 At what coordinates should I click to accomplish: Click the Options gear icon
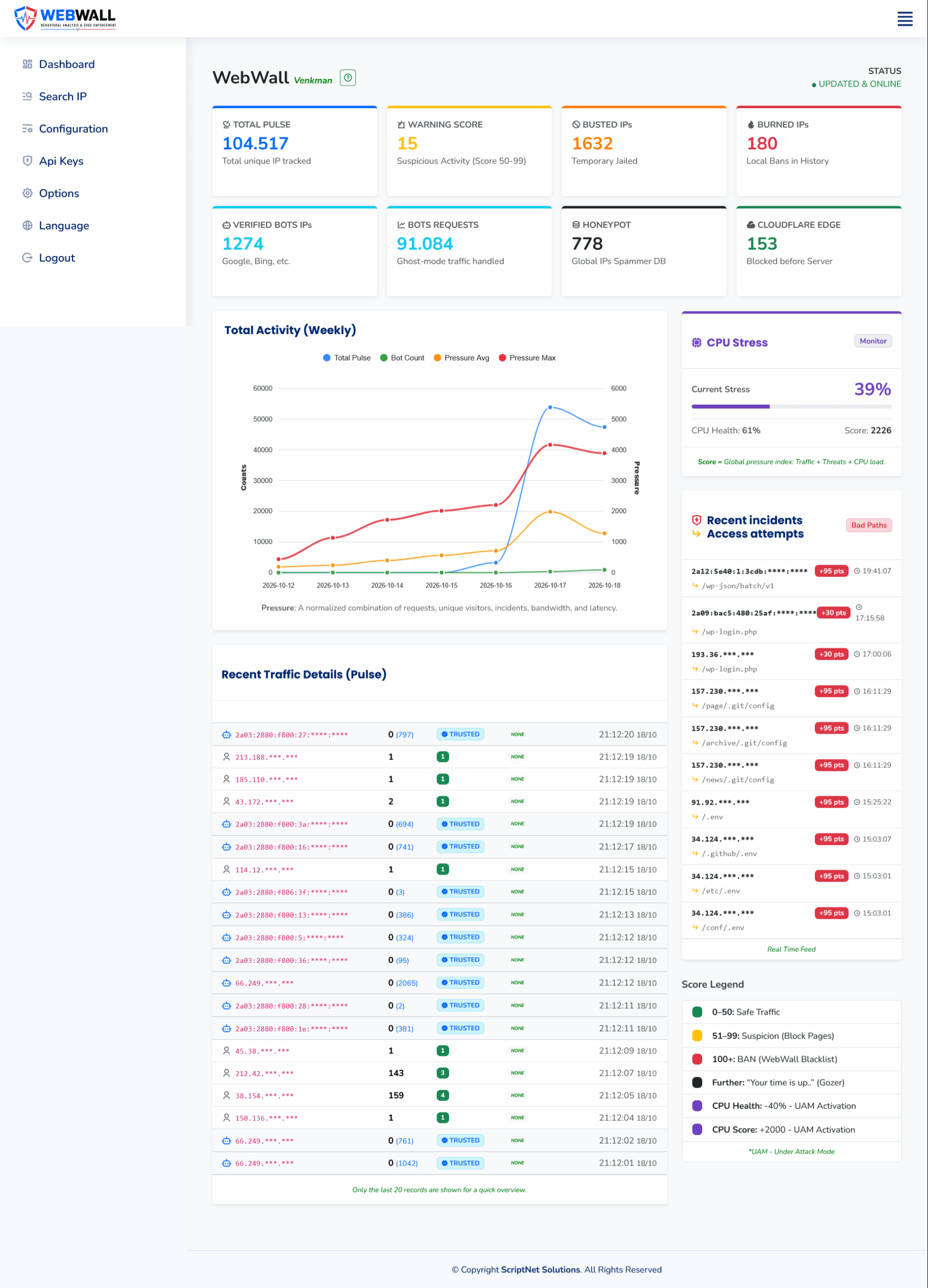(x=27, y=193)
